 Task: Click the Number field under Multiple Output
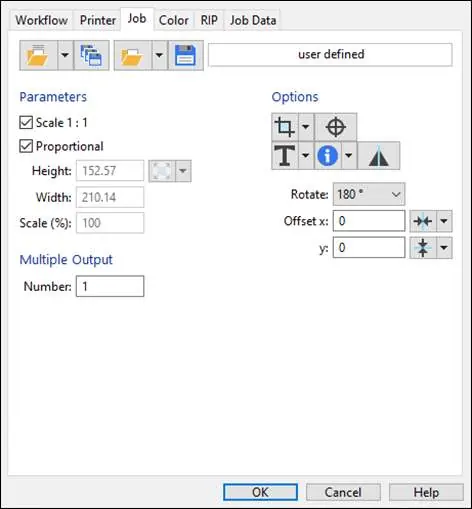pos(110,286)
